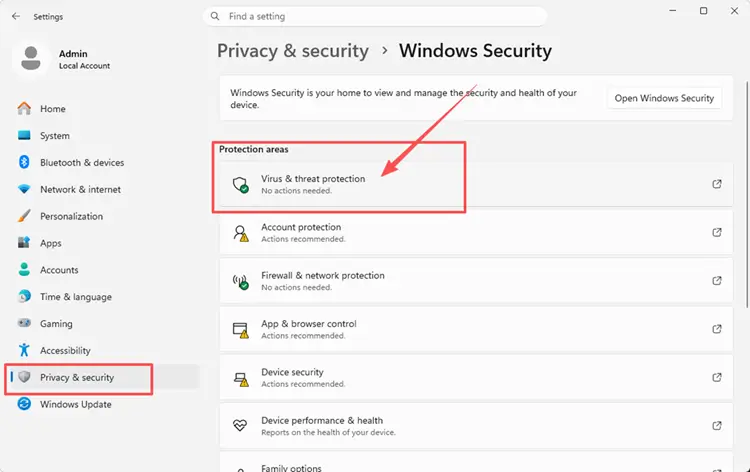Open Home in the sidebar

tap(103, 109)
